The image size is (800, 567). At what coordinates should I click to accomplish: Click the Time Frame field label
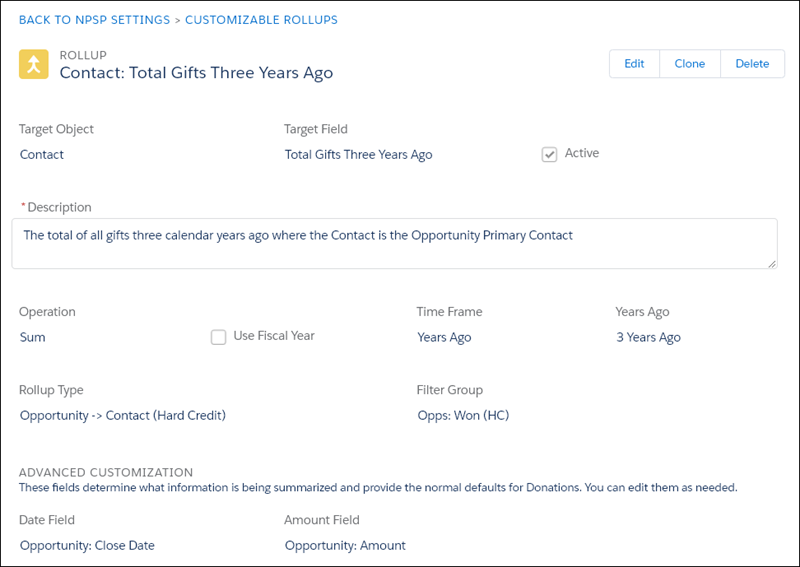click(x=449, y=312)
